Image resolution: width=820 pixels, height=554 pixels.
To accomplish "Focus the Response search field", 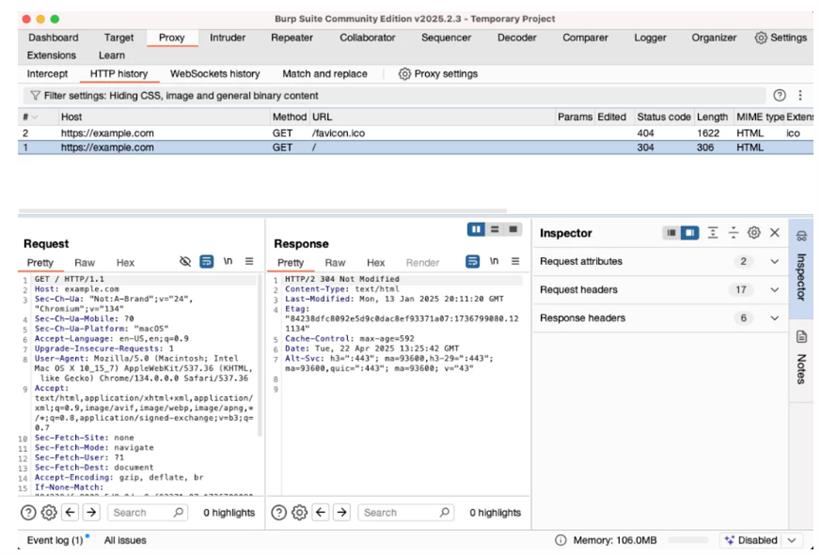I will click(405, 512).
